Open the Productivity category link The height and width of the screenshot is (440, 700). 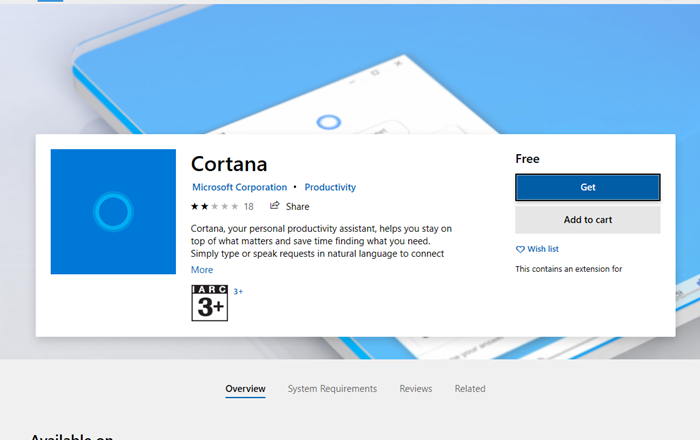click(330, 187)
